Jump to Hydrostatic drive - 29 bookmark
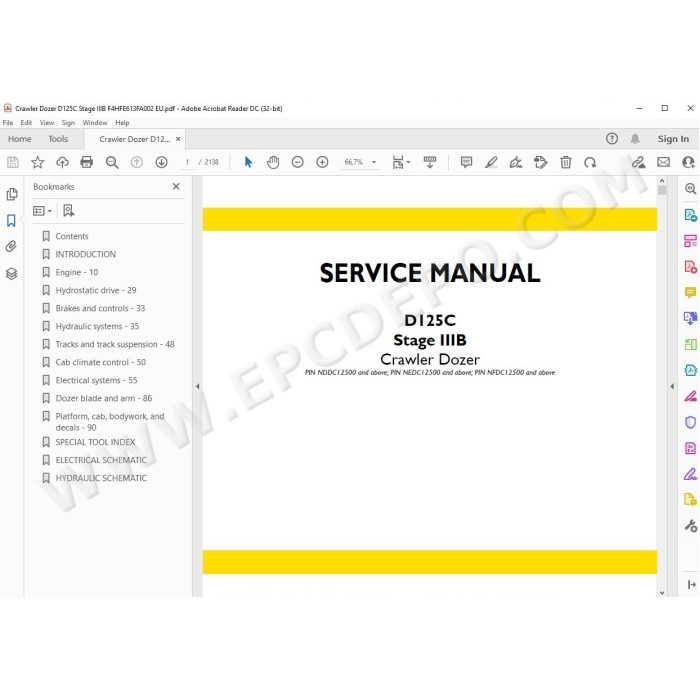The height and width of the screenshot is (700, 700). [x=96, y=290]
